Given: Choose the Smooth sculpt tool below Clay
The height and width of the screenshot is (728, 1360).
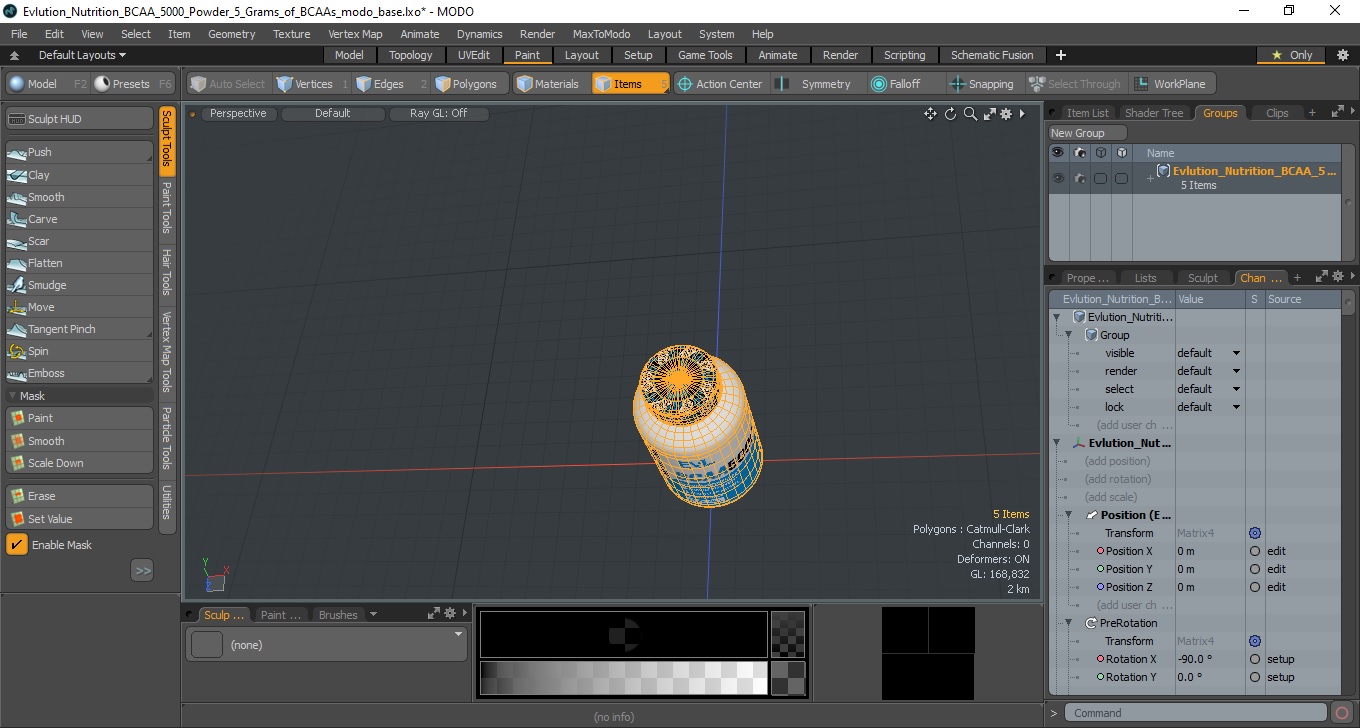Looking at the screenshot, I should (x=79, y=197).
